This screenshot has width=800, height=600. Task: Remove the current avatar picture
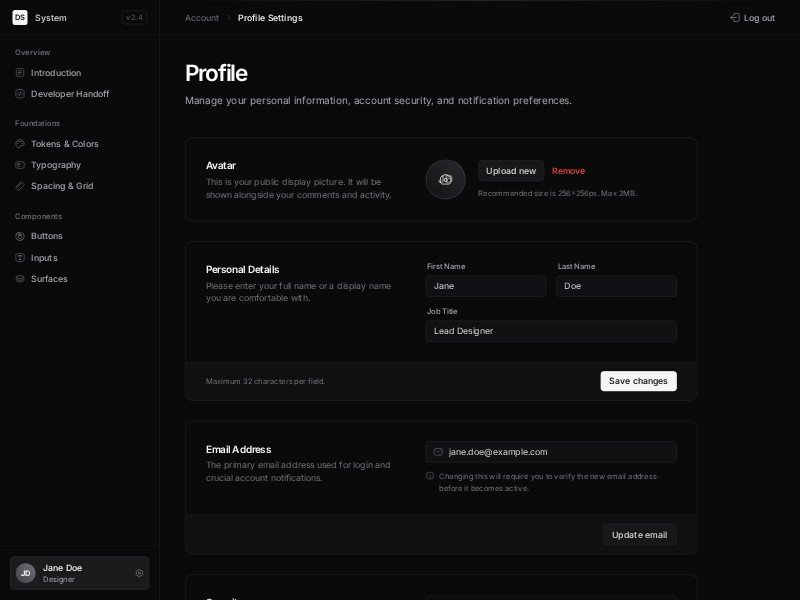pyautogui.click(x=568, y=171)
